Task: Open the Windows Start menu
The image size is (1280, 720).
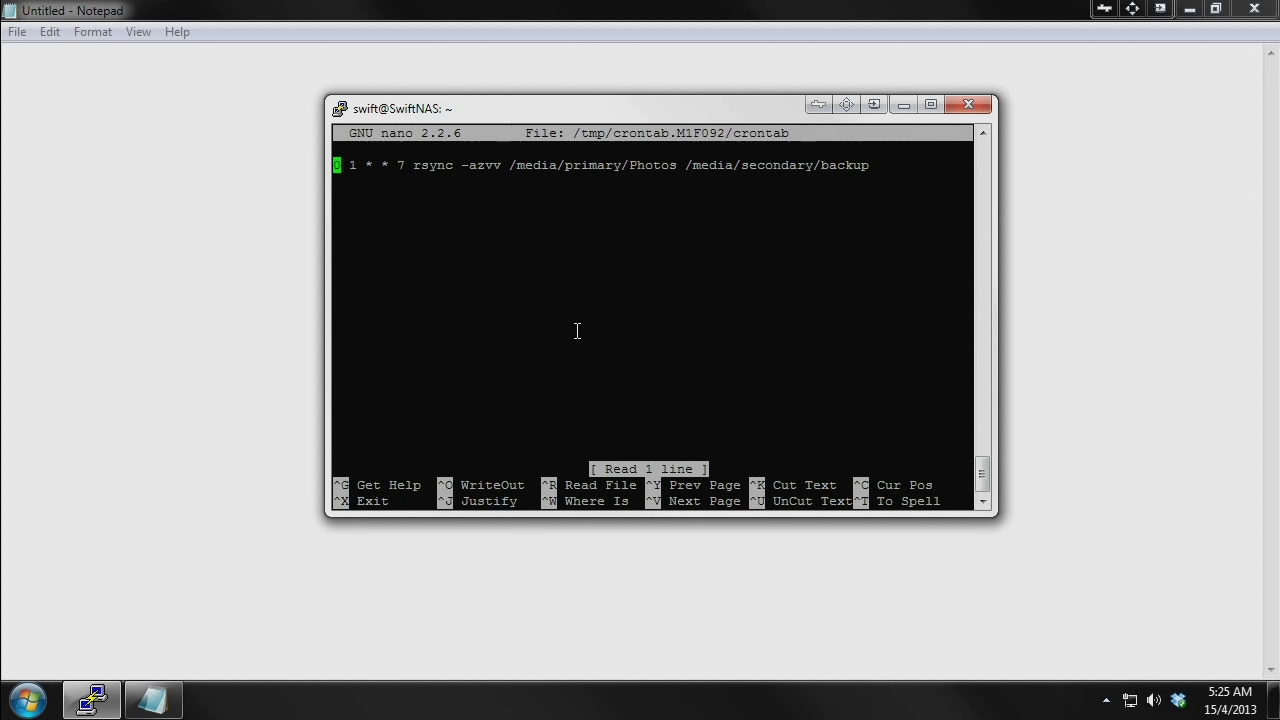Action: (27, 700)
